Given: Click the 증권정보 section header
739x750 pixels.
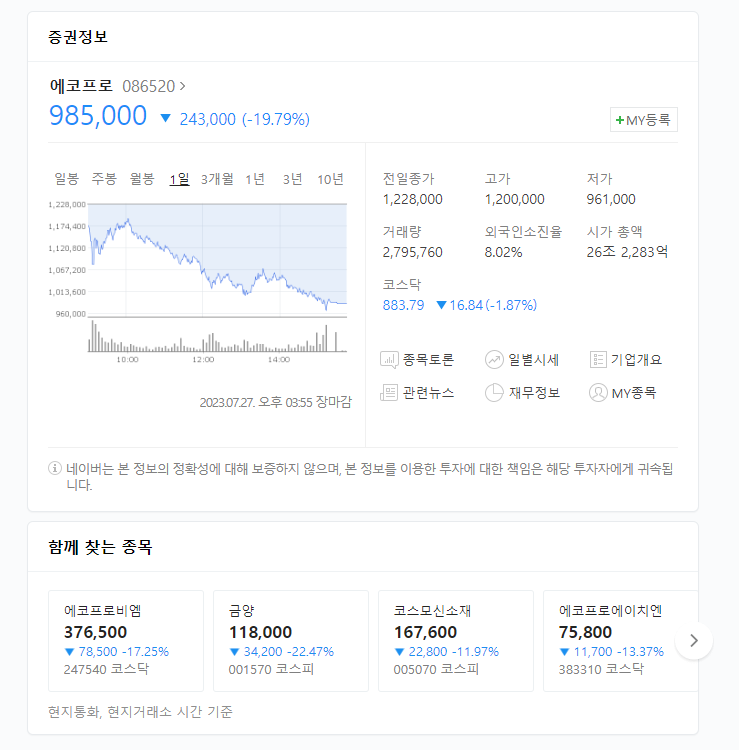Looking at the screenshot, I should [x=78, y=37].
